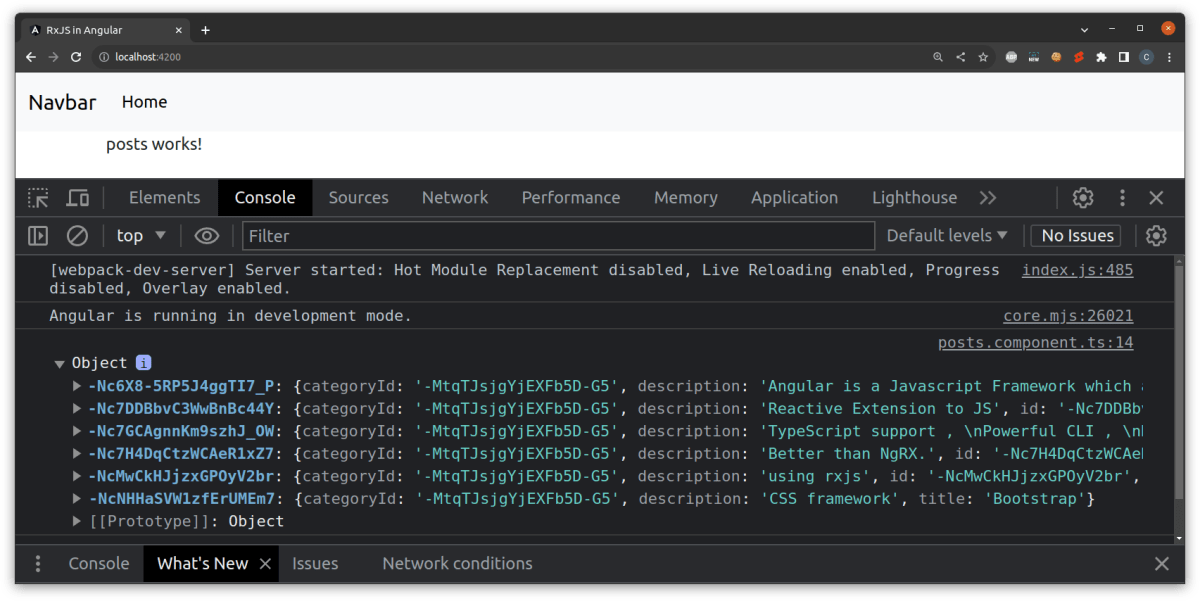Open the Default levels dropdown

click(947, 236)
